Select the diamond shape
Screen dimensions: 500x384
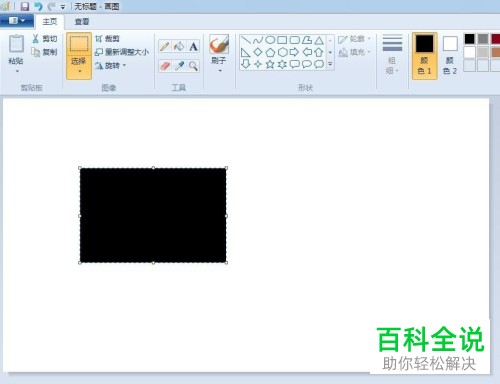tap(258, 52)
